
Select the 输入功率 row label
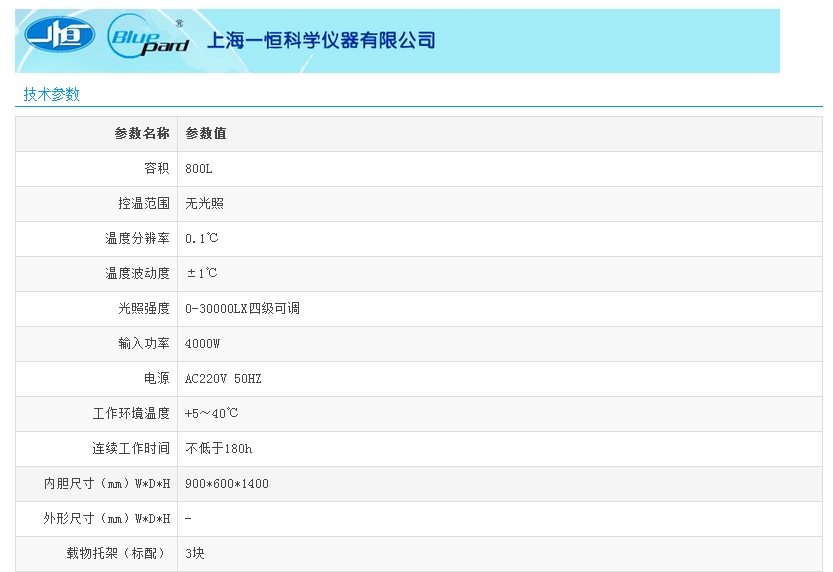point(144,344)
